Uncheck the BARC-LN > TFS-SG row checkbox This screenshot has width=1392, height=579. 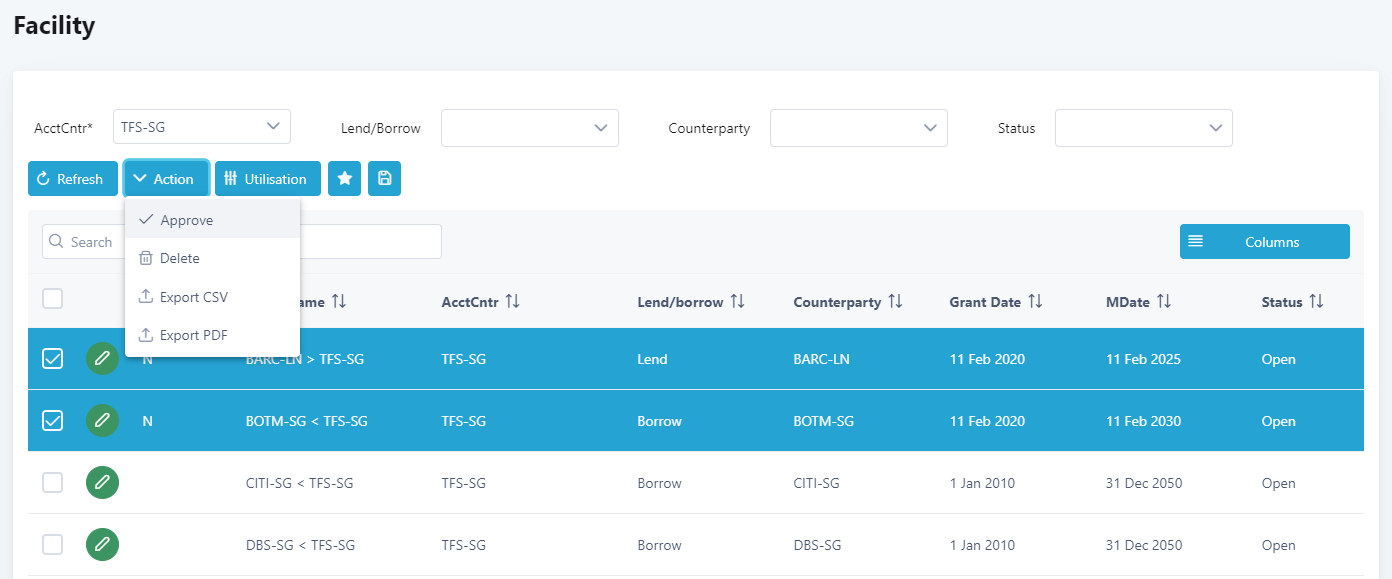coord(52,359)
